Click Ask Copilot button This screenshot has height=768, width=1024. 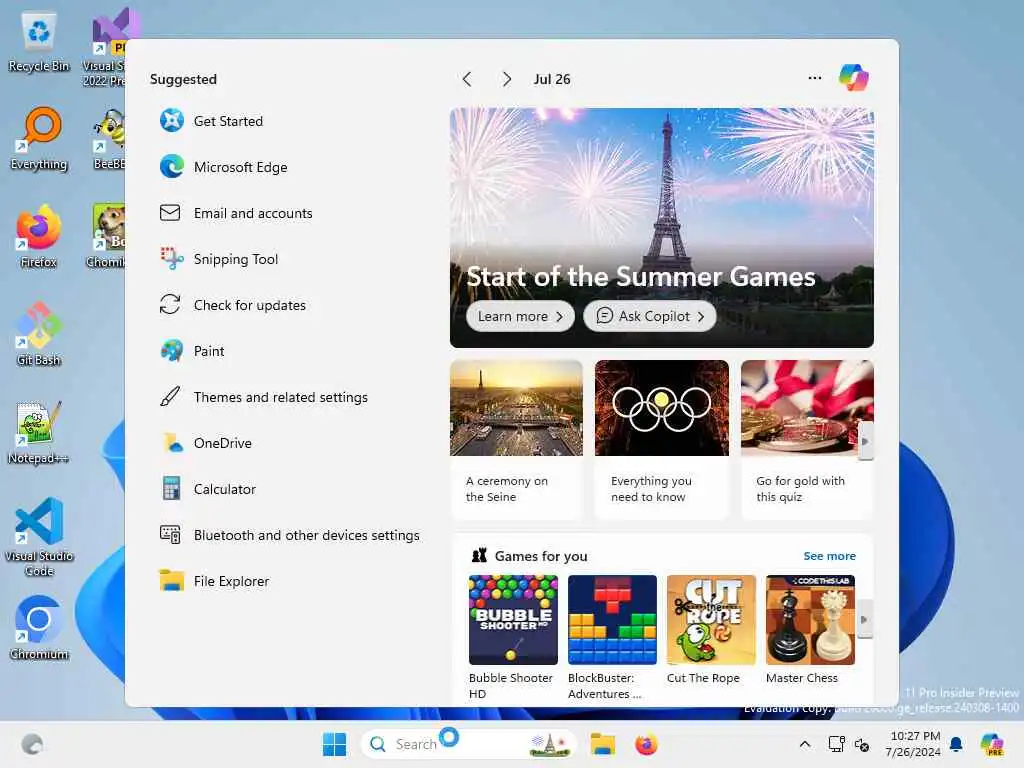click(x=650, y=316)
